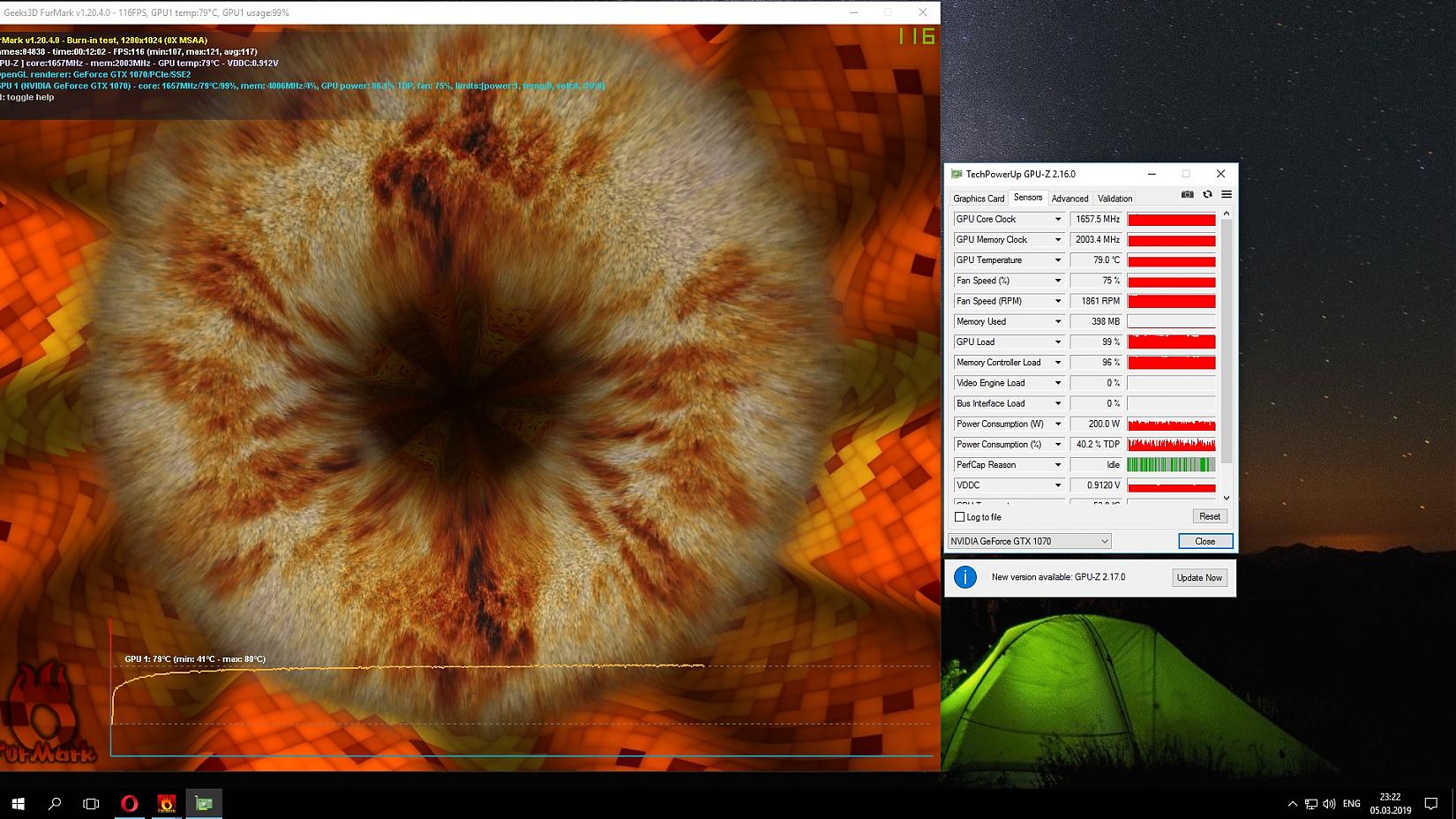
Task: Click the 1657.5 MHz core clock value
Action: [1097, 220]
